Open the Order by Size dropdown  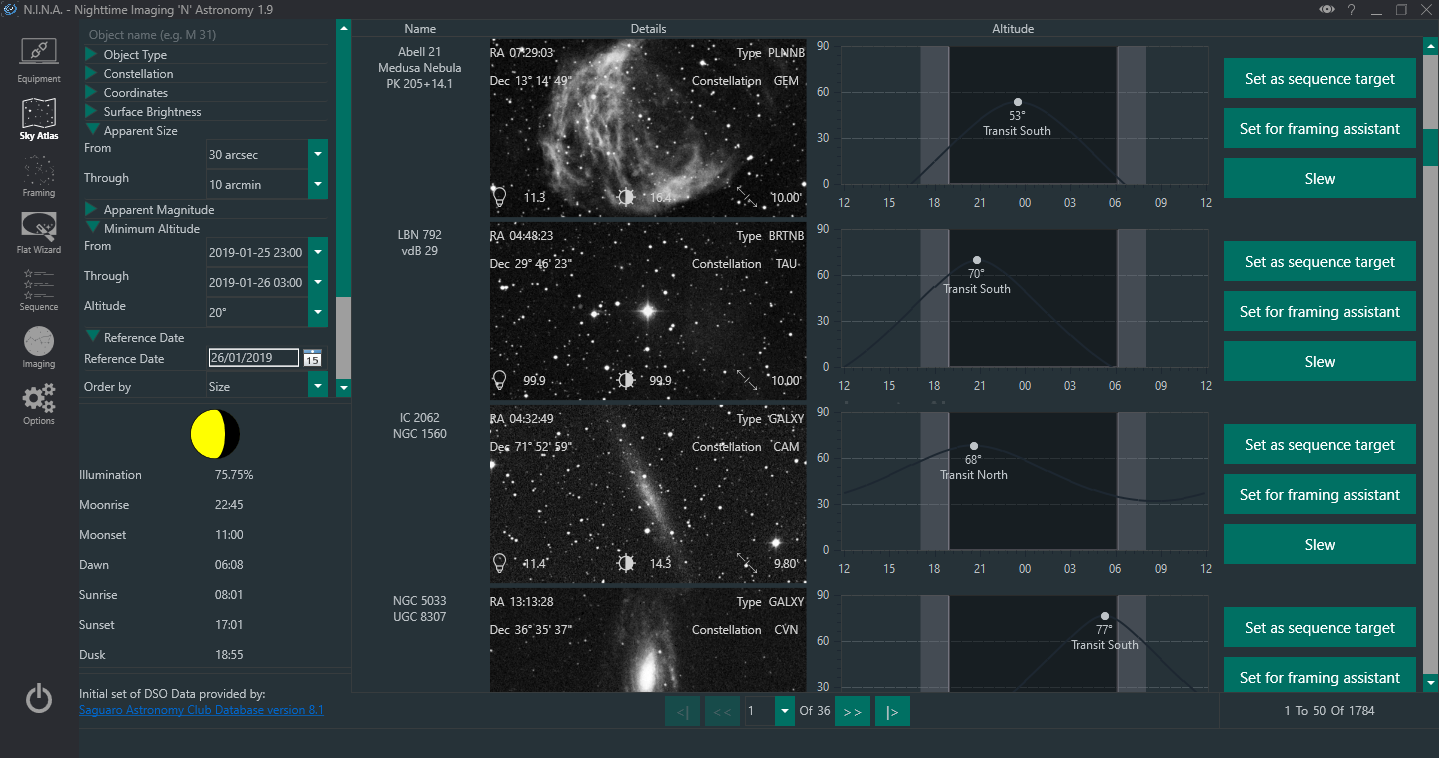(x=318, y=386)
